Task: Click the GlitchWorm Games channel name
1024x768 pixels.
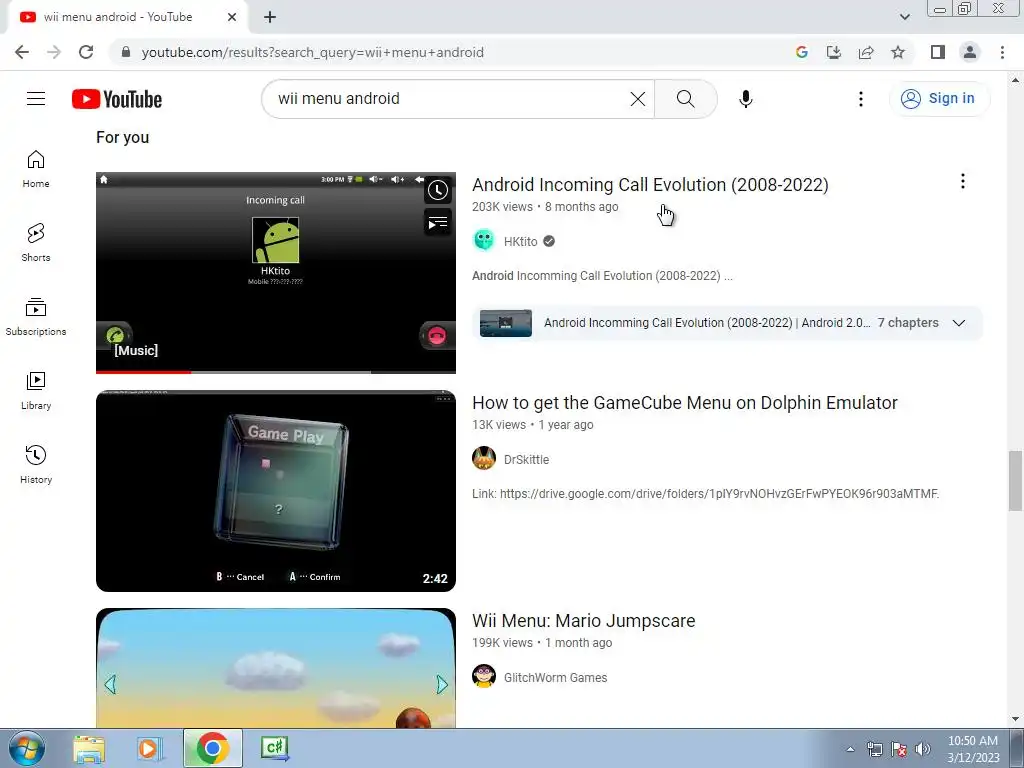Action: coord(555,678)
